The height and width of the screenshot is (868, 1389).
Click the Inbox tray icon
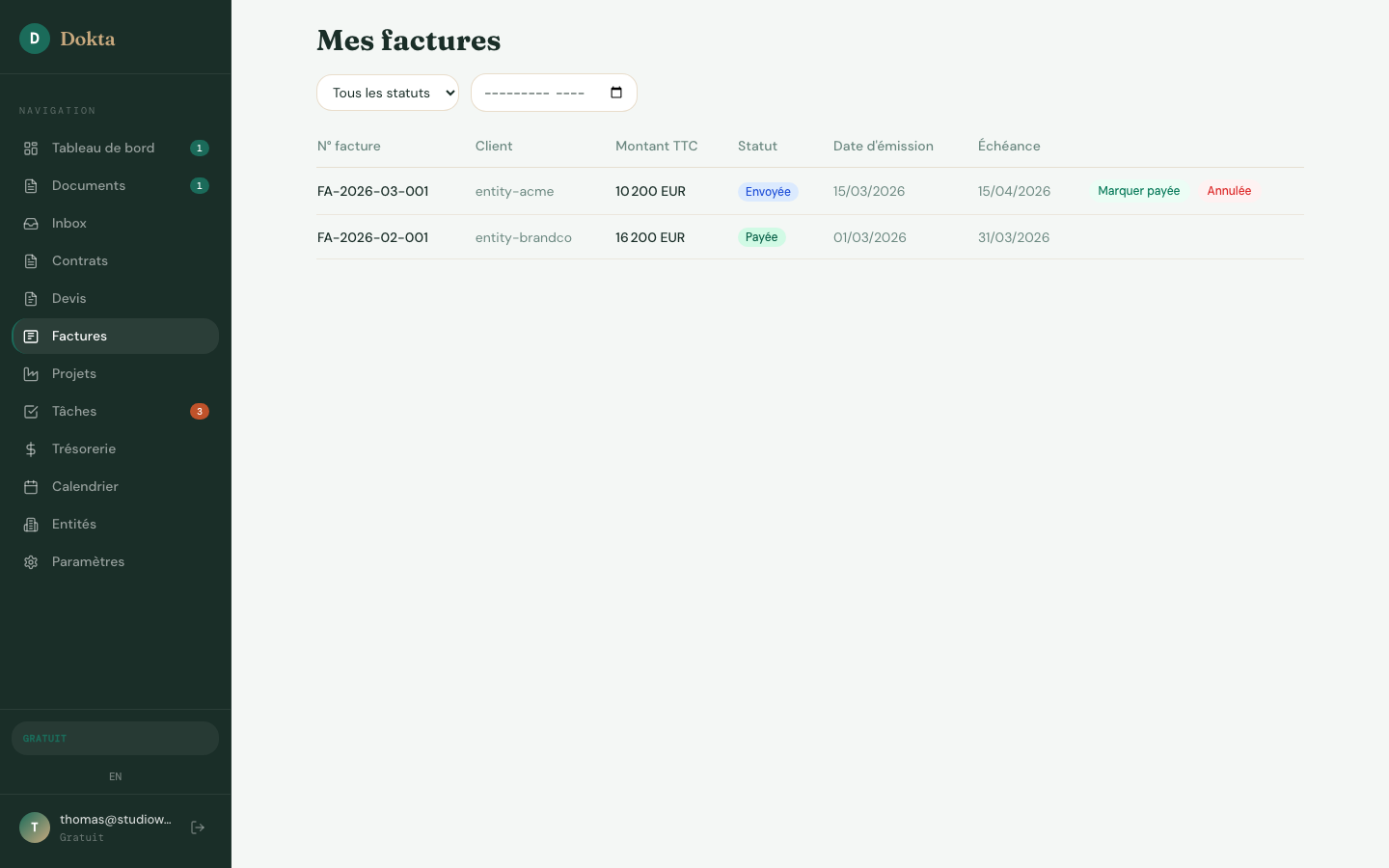point(31,224)
